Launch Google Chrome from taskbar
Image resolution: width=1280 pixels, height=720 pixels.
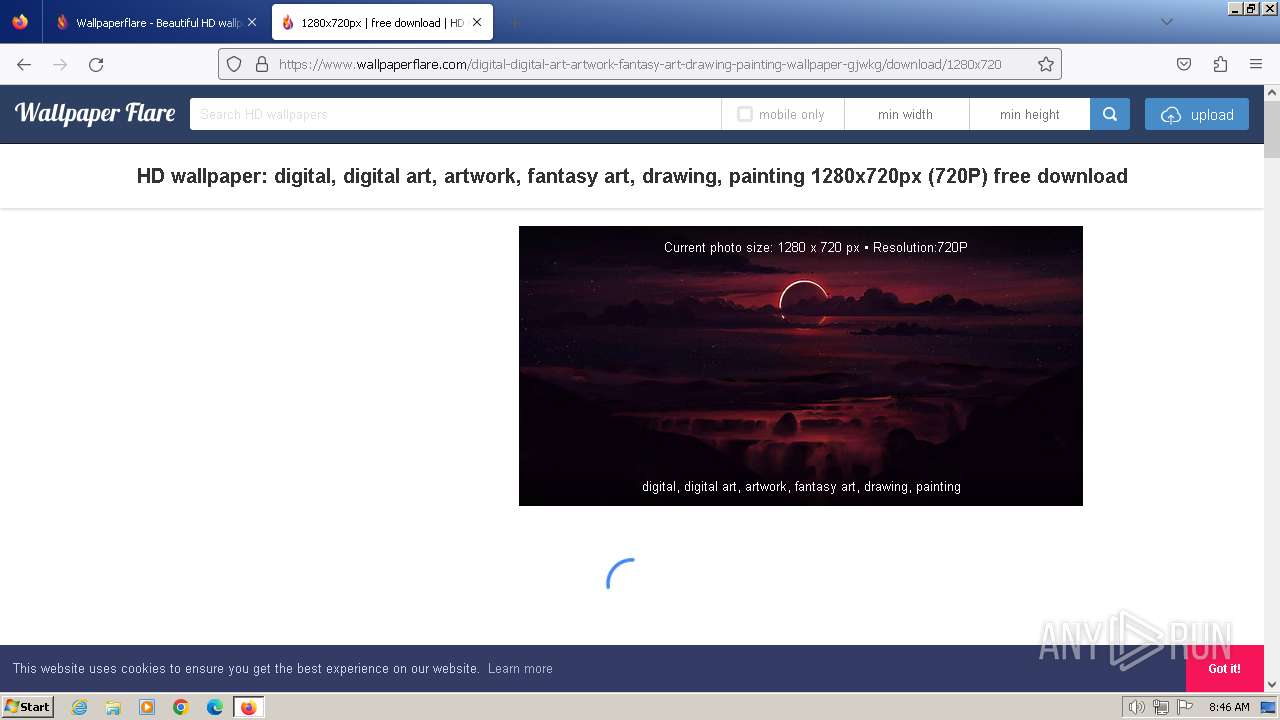click(181, 707)
